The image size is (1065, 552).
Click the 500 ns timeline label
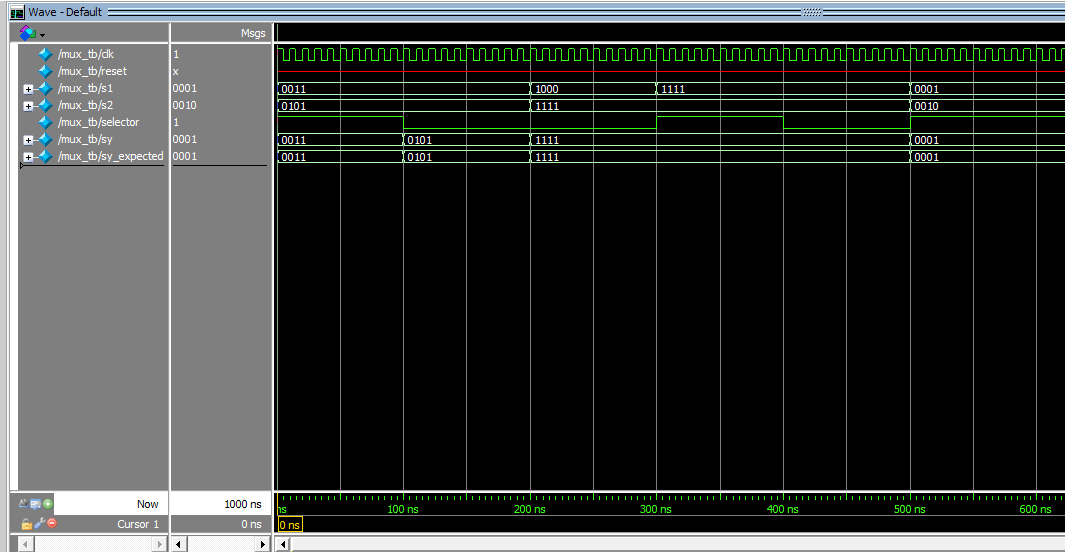click(x=909, y=509)
